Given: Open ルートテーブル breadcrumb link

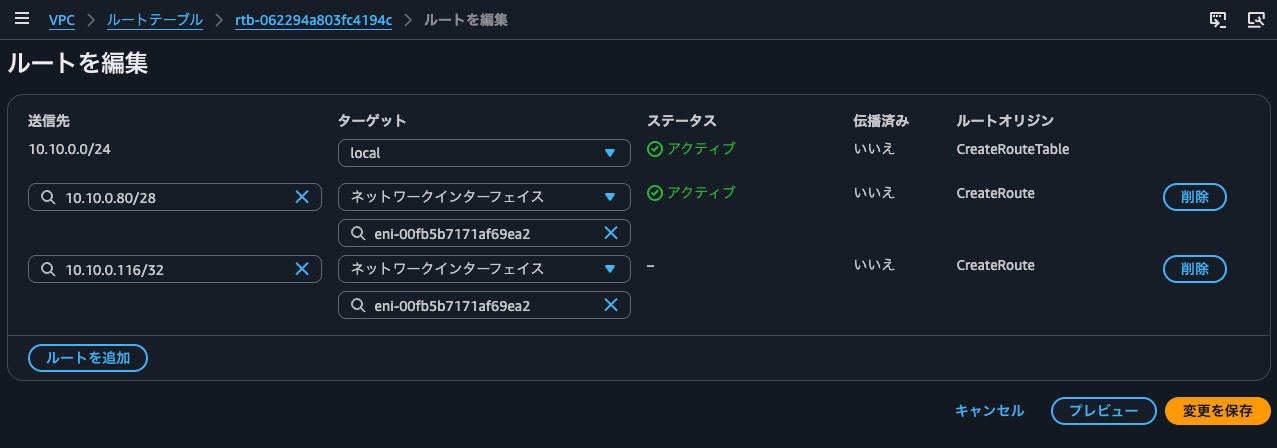Looking at the screenshot, I should [x=155, y=20].
